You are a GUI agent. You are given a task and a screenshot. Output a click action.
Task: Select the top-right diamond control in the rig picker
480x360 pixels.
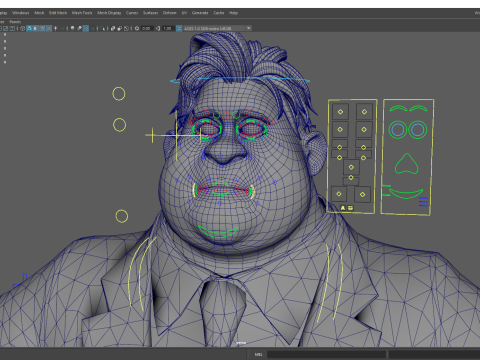pos(364,112)
